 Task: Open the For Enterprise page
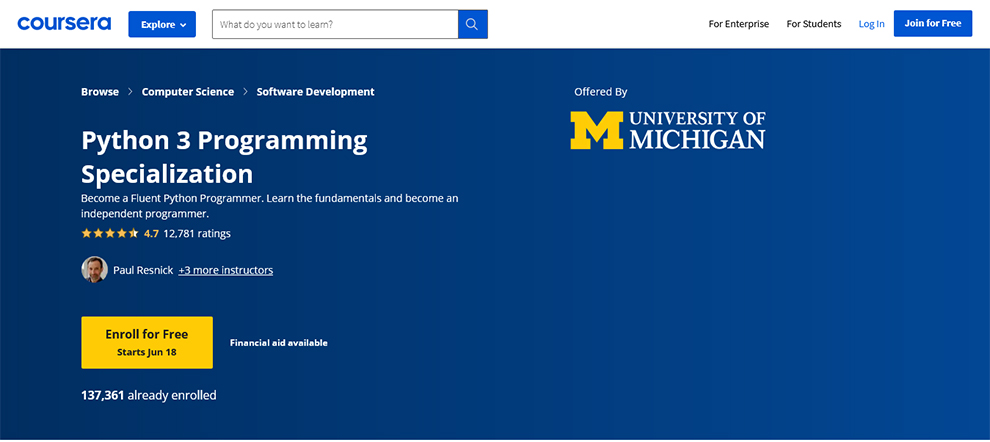tap(739, 24)
